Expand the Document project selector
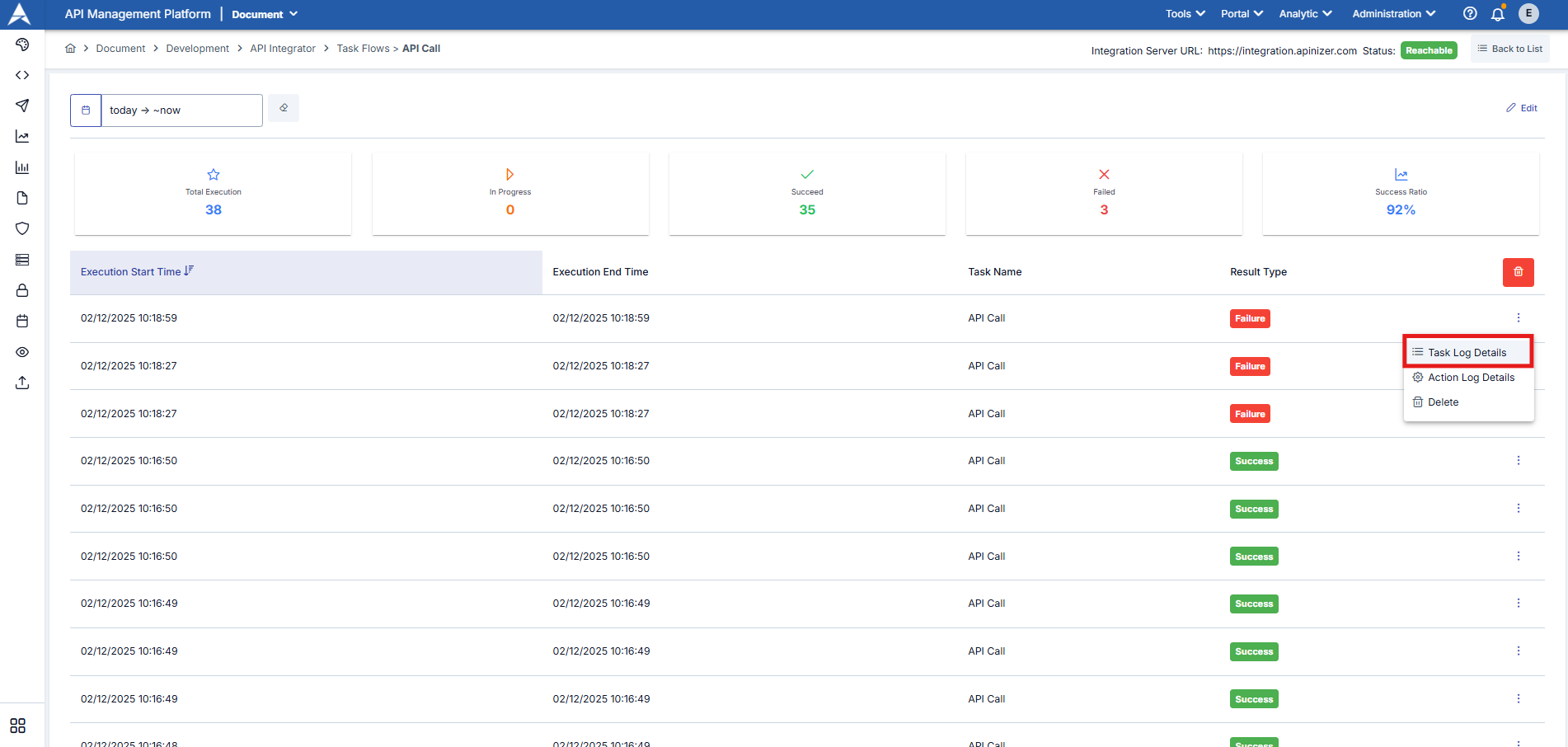 (265, 15)
